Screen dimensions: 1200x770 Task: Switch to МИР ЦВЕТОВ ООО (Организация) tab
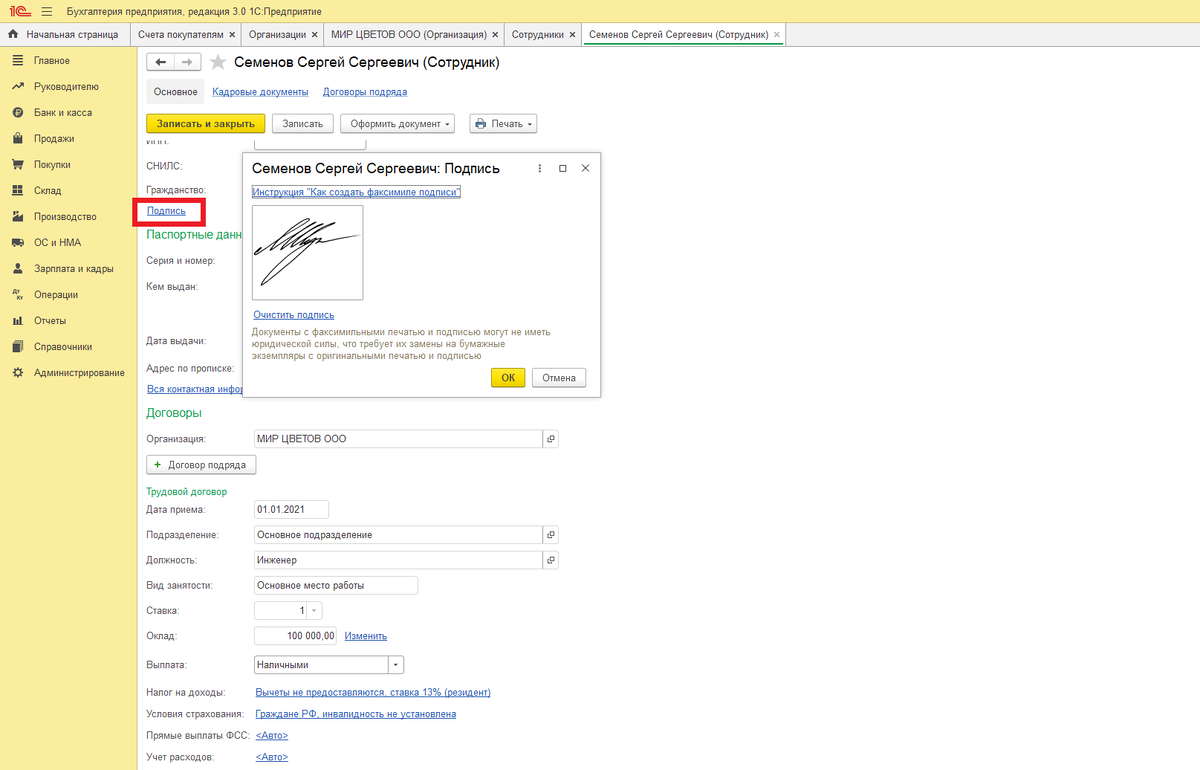pos(408,34)
